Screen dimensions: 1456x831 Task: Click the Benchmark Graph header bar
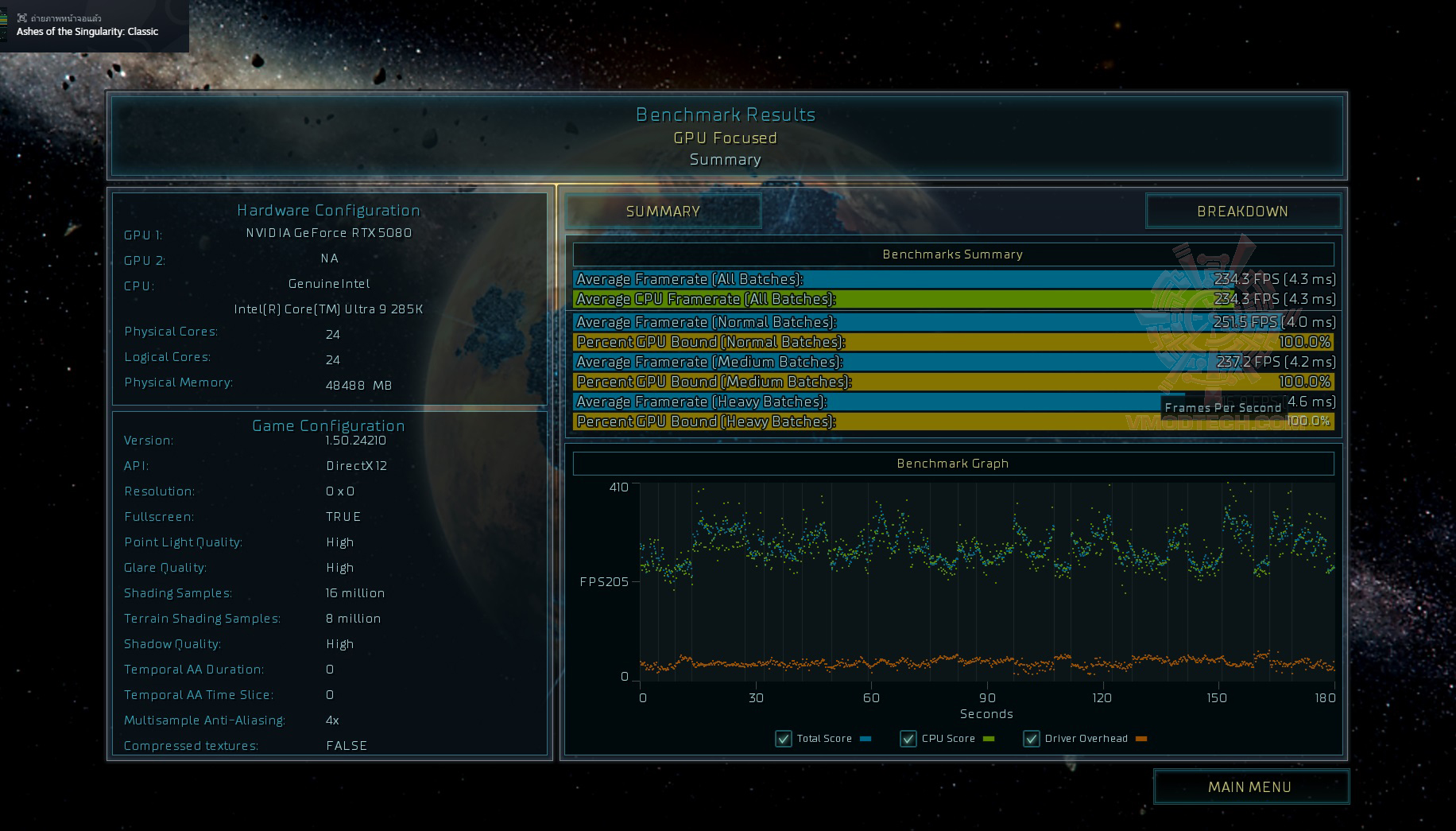pyautogui.click(x=953, y=464)
